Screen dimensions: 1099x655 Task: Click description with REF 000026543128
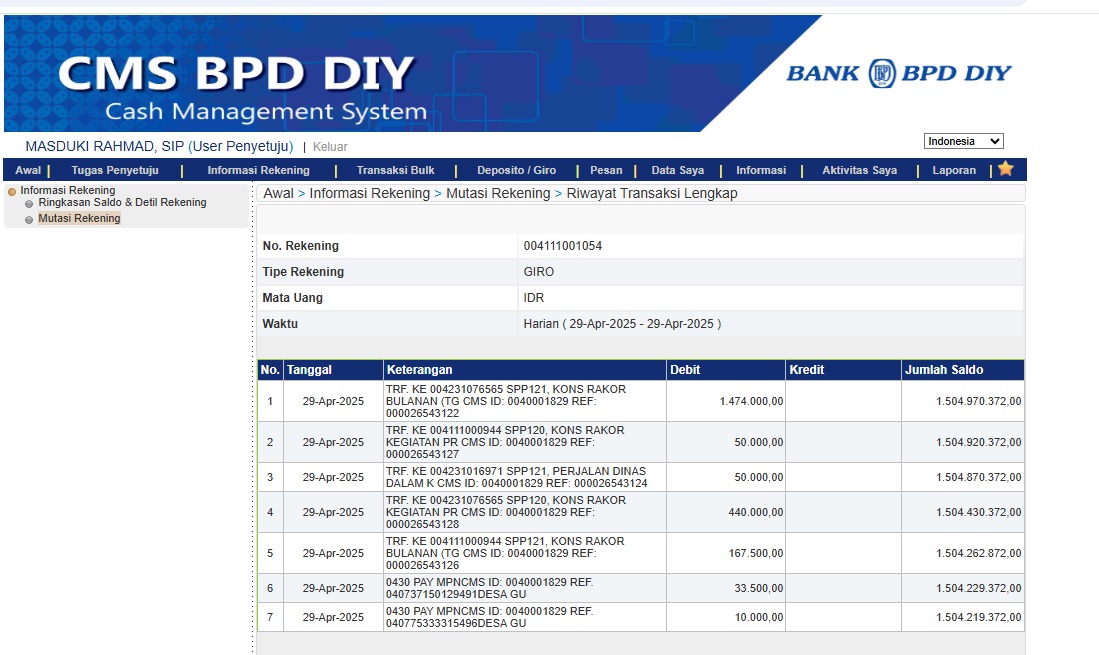[506, 512]
